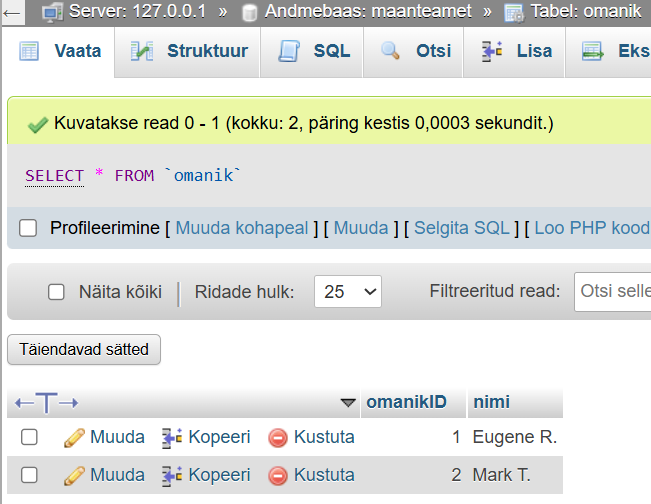651x504 pixels.
Task: Toggle the full texts arrows in table header
Action: 46,403
